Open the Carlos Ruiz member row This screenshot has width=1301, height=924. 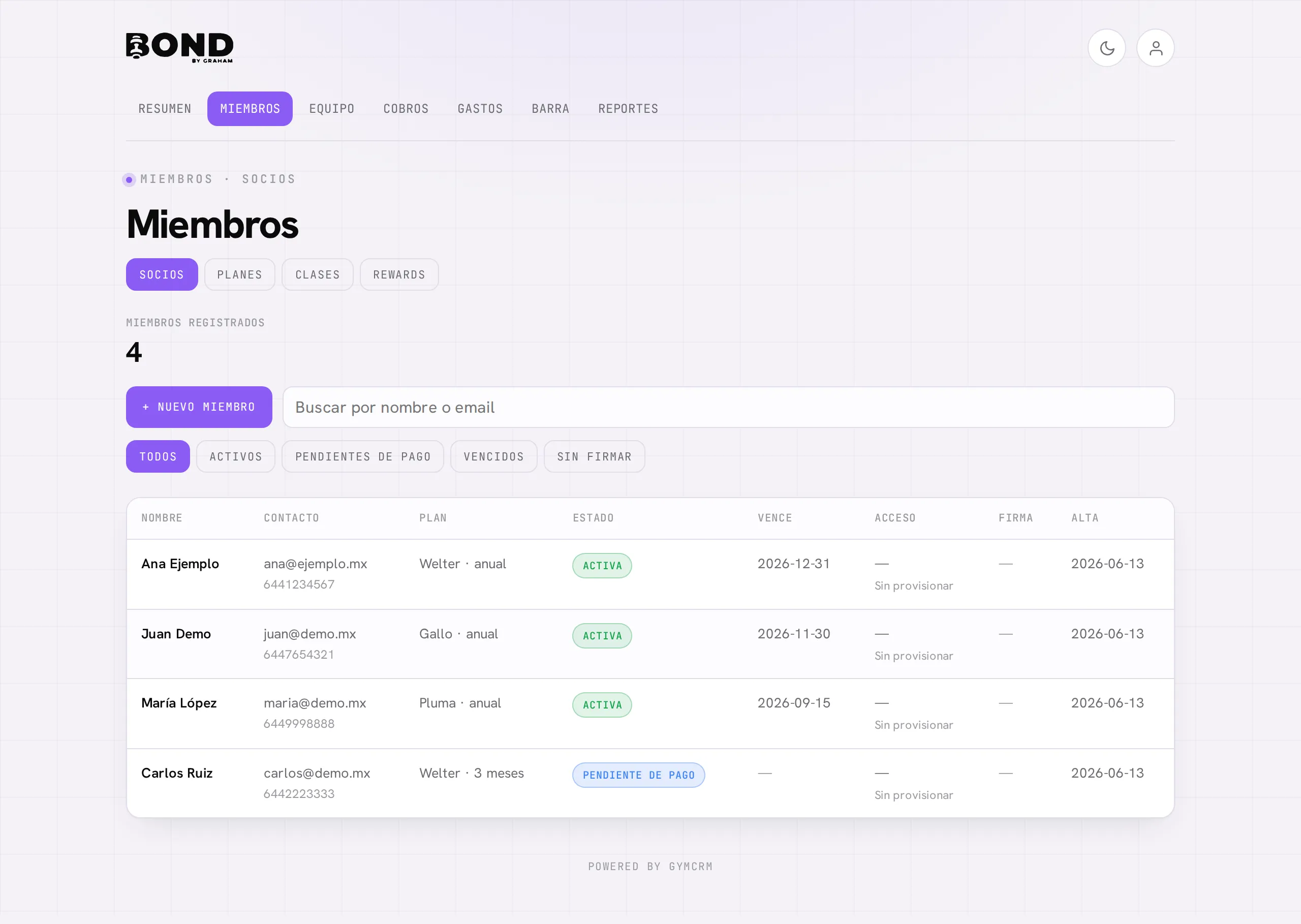tap(650, 783)
